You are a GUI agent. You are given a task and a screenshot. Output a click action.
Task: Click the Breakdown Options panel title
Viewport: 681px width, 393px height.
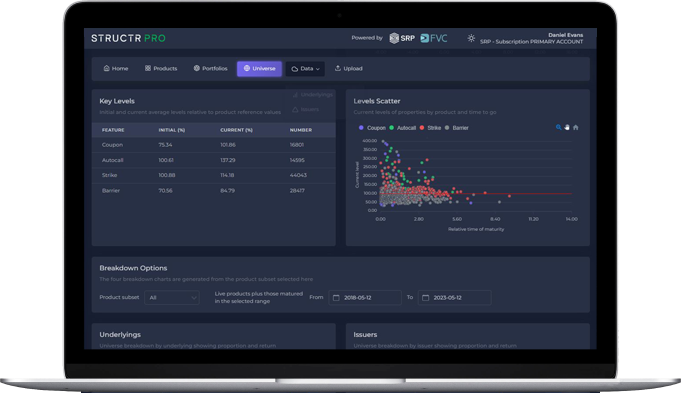pyautogui.click(x=133, y=268)
